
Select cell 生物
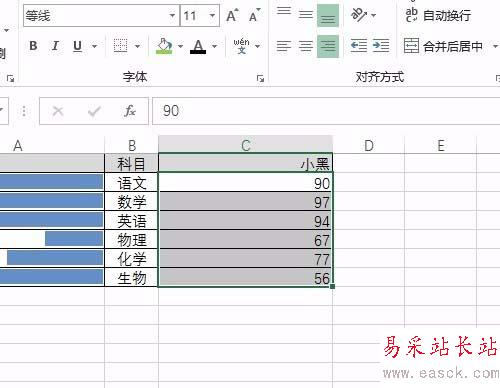(x=132, y=277)
